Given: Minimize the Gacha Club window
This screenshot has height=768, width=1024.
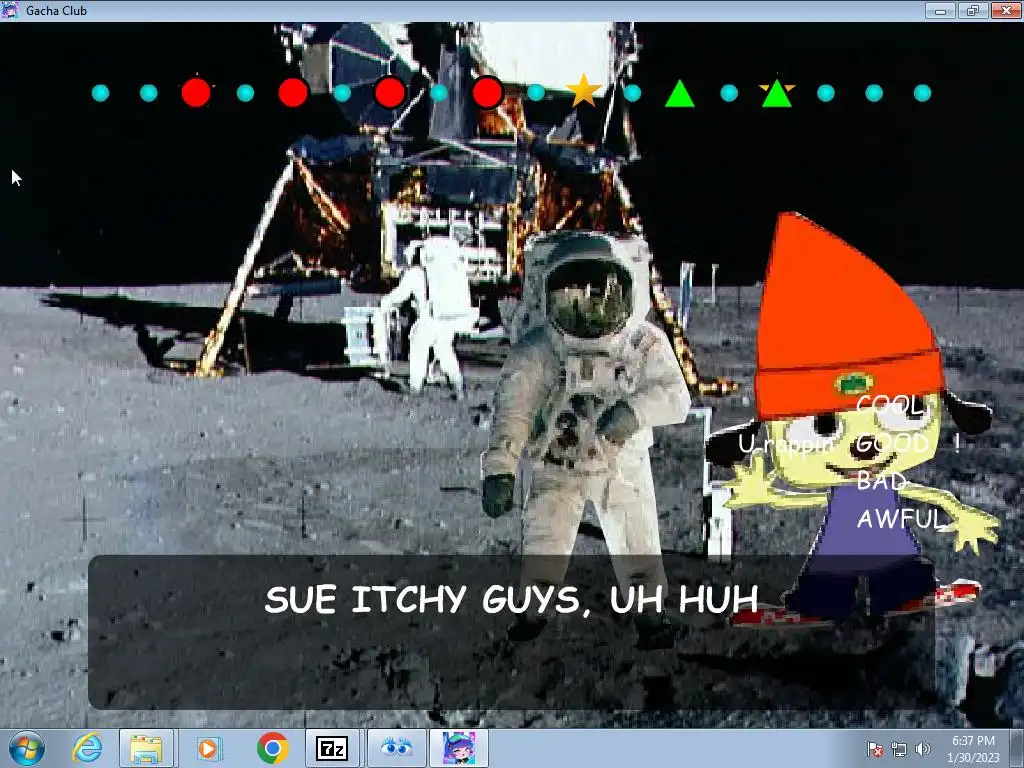Looking at the screenshot, I should pos(940,10).
